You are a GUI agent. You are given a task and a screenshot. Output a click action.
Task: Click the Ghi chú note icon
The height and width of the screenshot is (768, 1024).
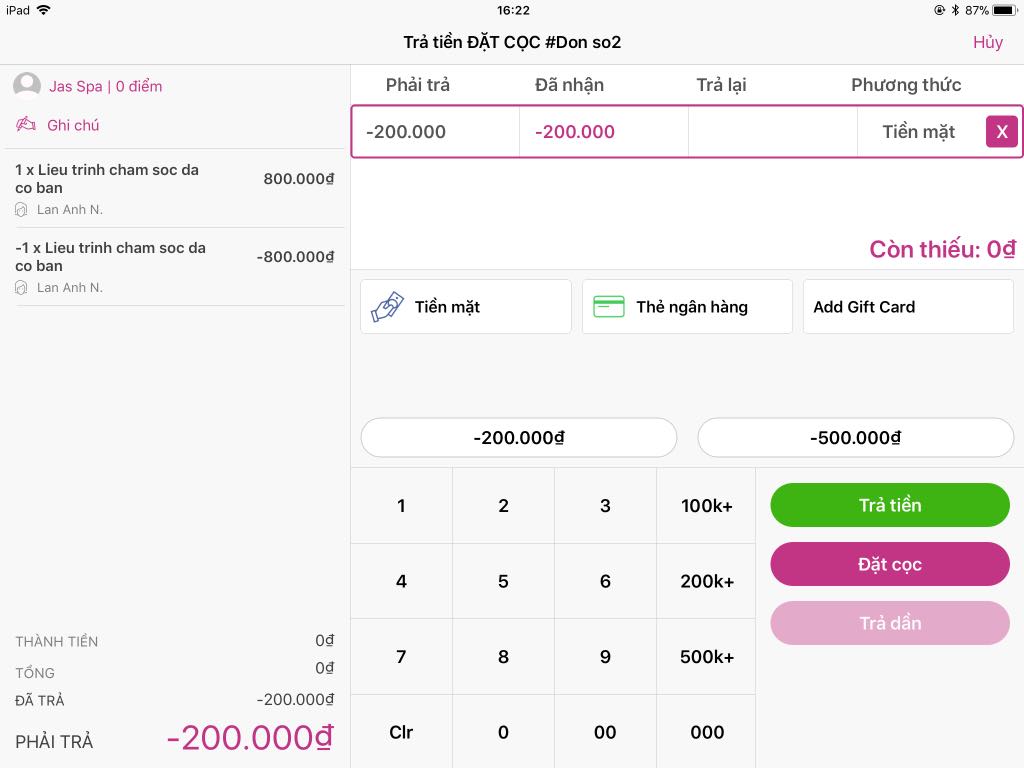(27, 125)
